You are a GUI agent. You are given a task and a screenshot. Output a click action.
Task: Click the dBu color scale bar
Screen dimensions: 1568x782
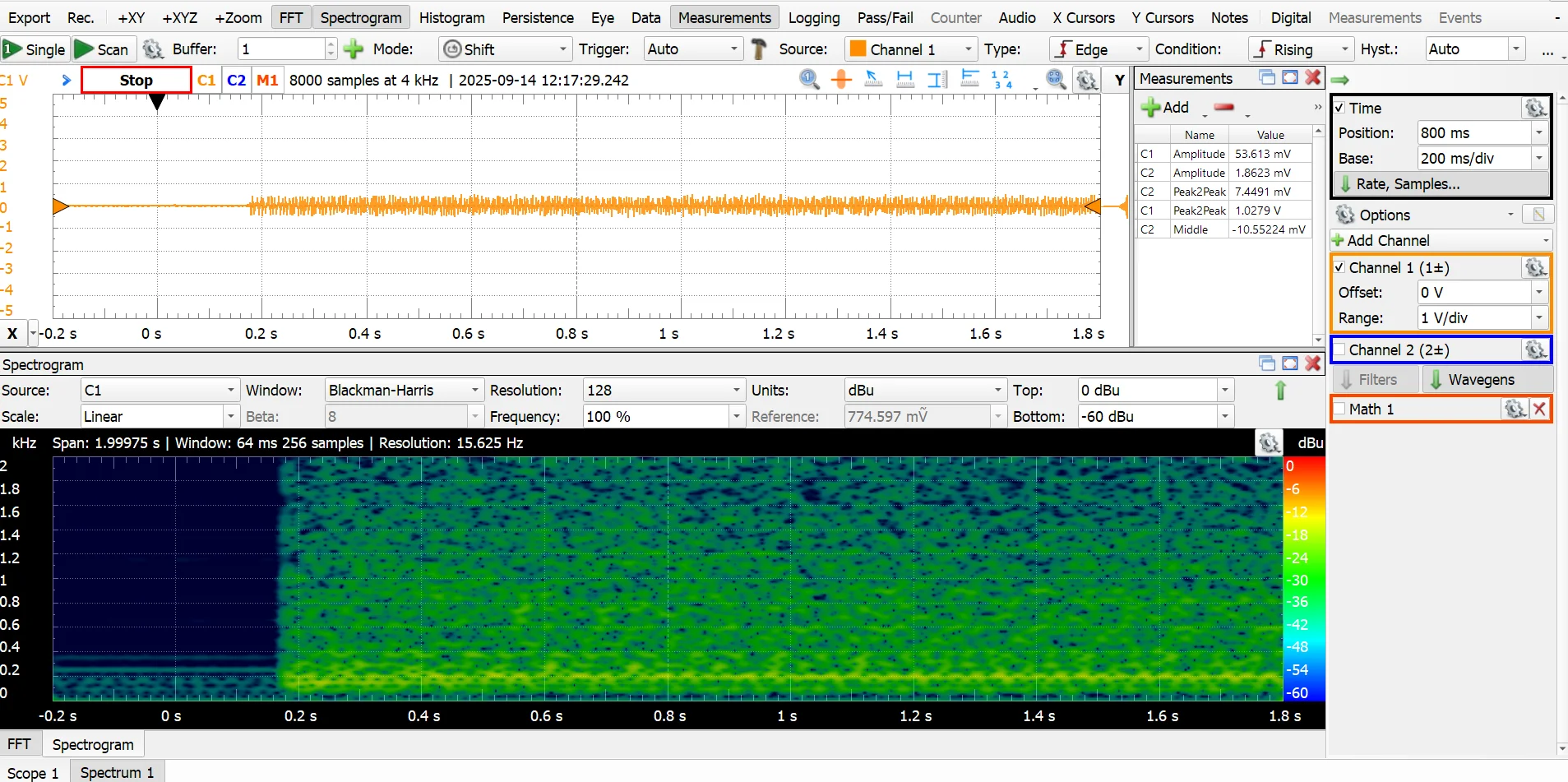1304,579
